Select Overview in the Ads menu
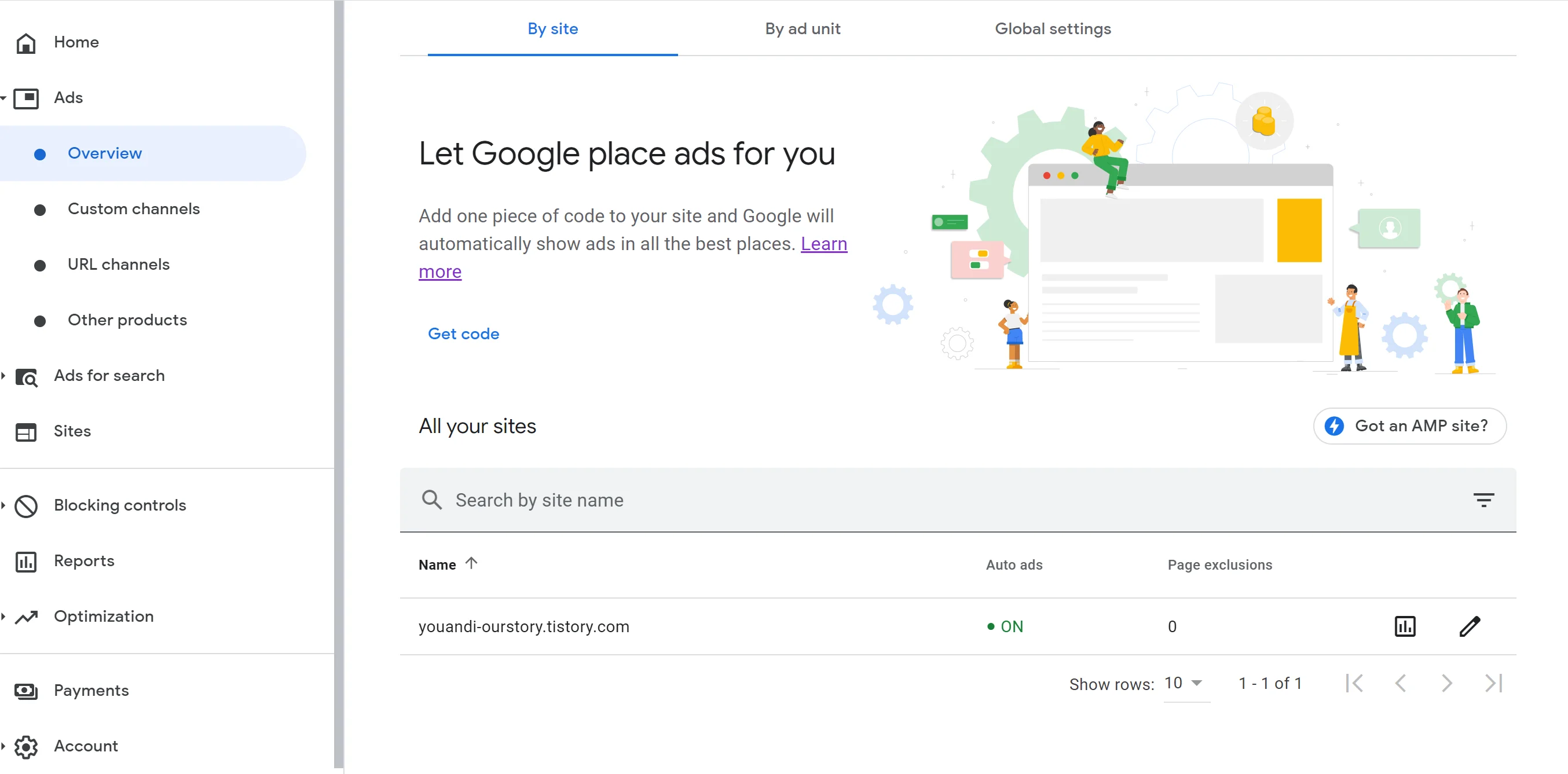The height and width of the screenshot is (774, 1568). point(152,153)
